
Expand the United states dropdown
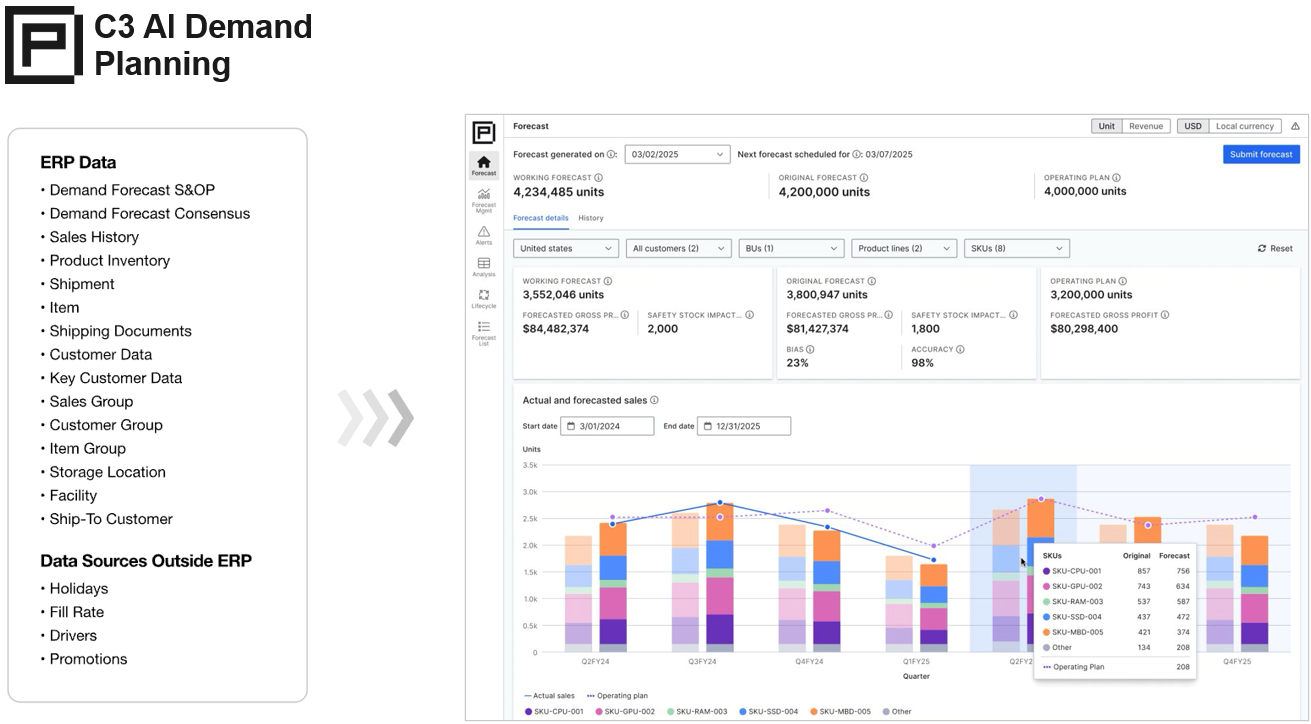pyautogui.click(x=567, y=248)
